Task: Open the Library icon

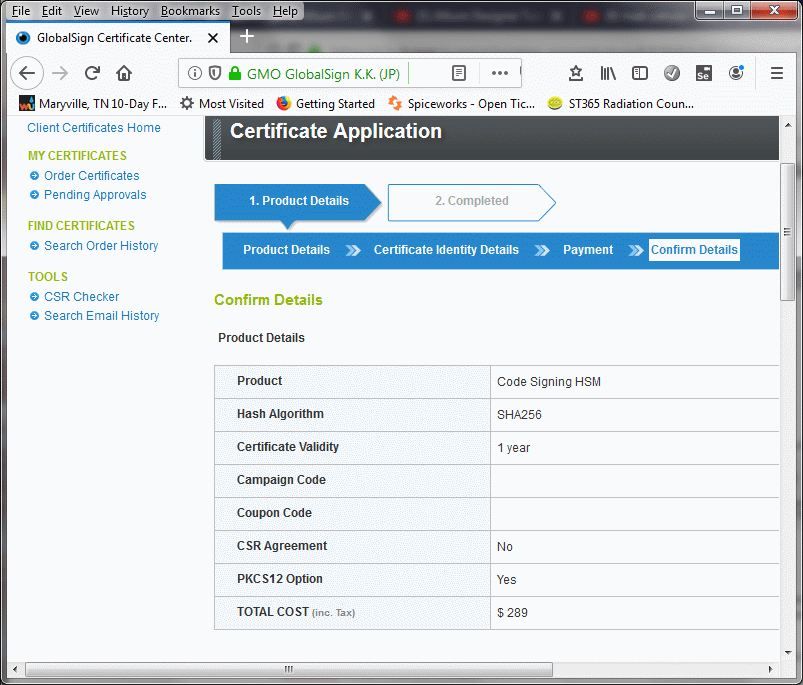Action: coord(608,73)
